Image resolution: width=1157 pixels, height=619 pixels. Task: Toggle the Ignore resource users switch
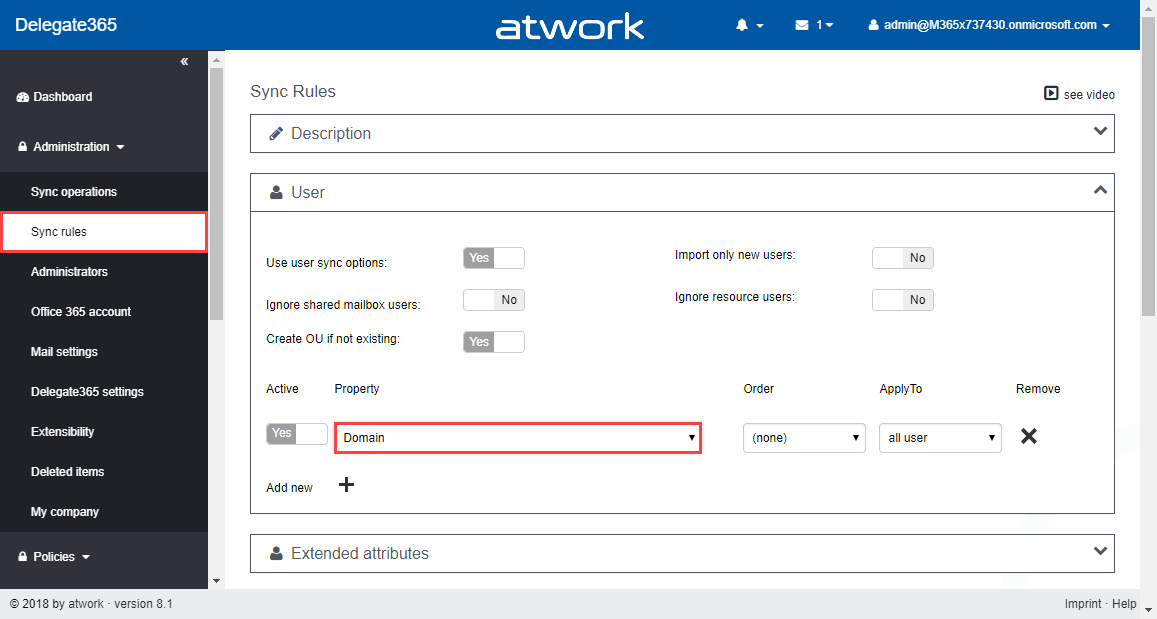click(902, 300)
